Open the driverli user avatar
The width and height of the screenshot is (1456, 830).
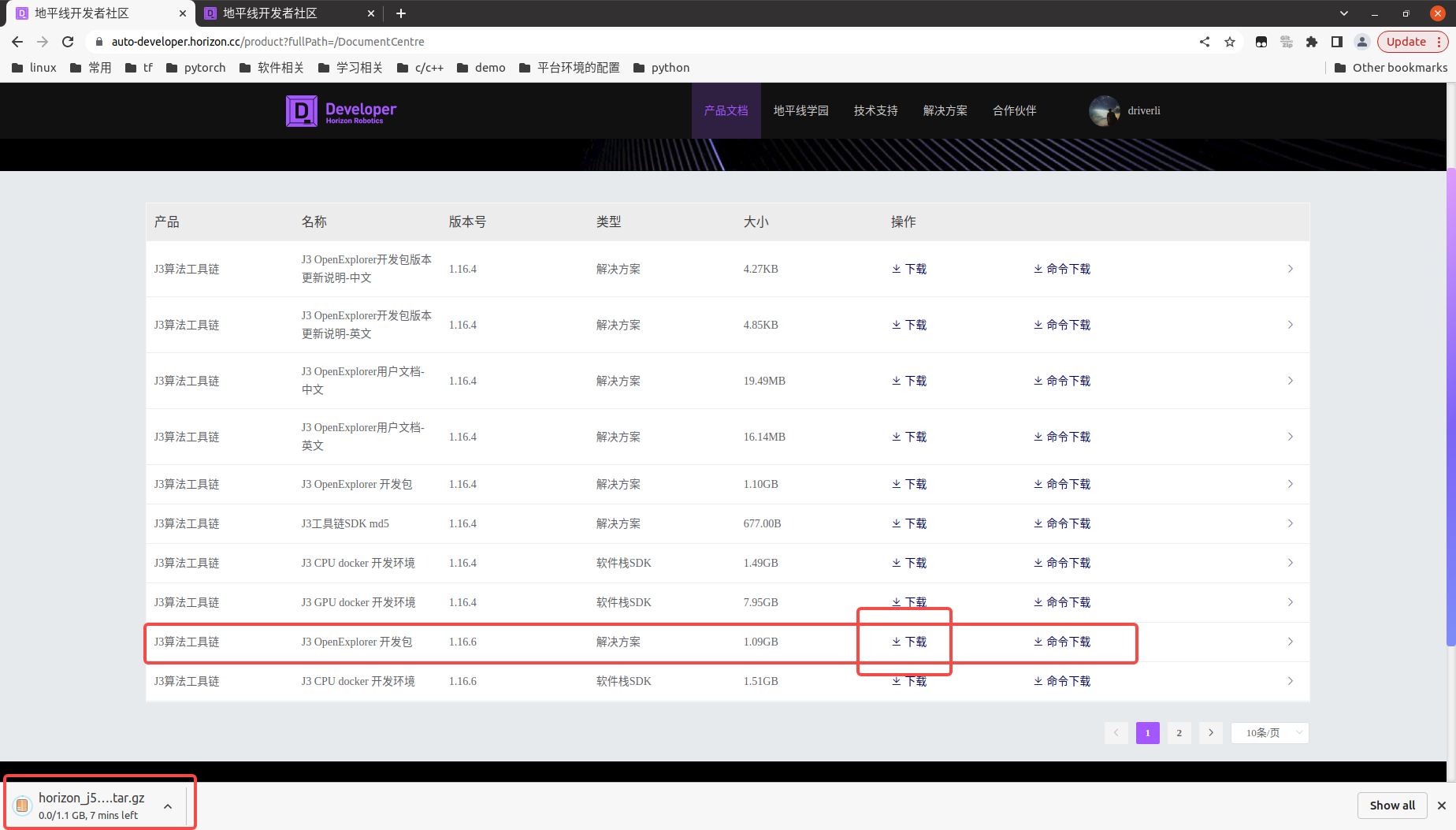[x=1105, y=111]
